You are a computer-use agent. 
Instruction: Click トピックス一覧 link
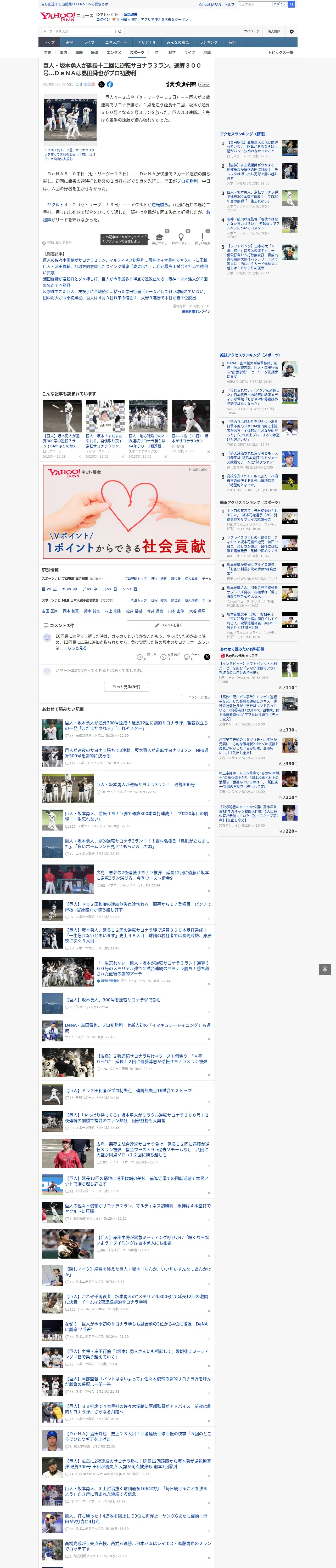point(281,52)
